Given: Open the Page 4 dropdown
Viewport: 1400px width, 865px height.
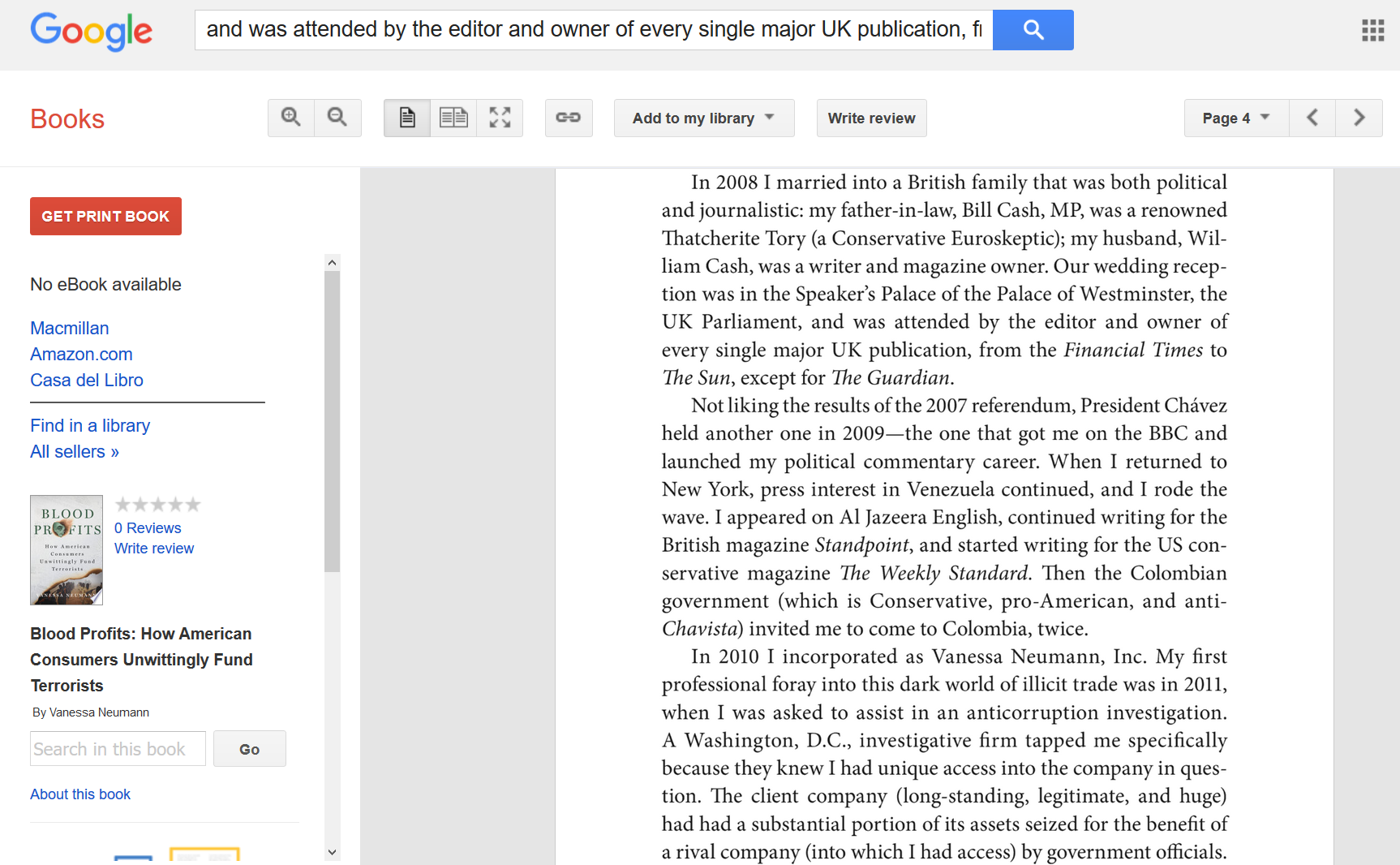Looking at the screenshot, I should (1236, 118).
